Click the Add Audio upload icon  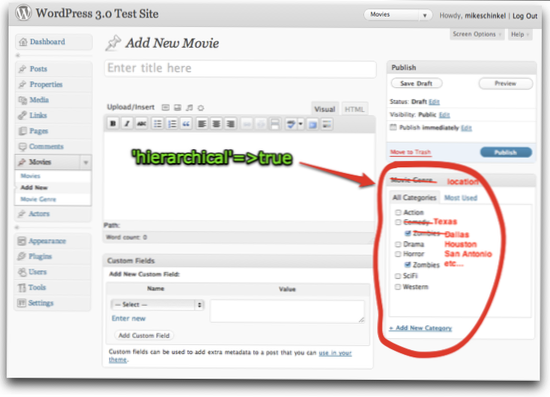[x=189, y=108]
